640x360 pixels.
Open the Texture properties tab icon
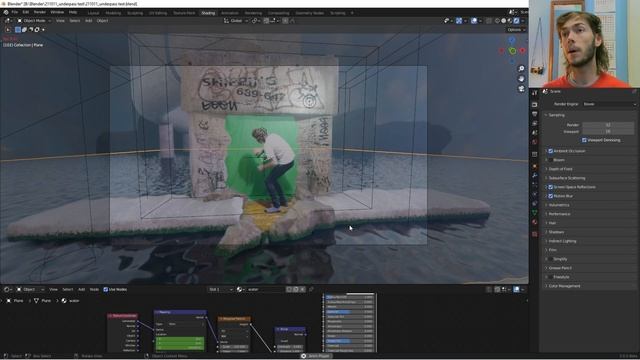click(x=535, y=234)
